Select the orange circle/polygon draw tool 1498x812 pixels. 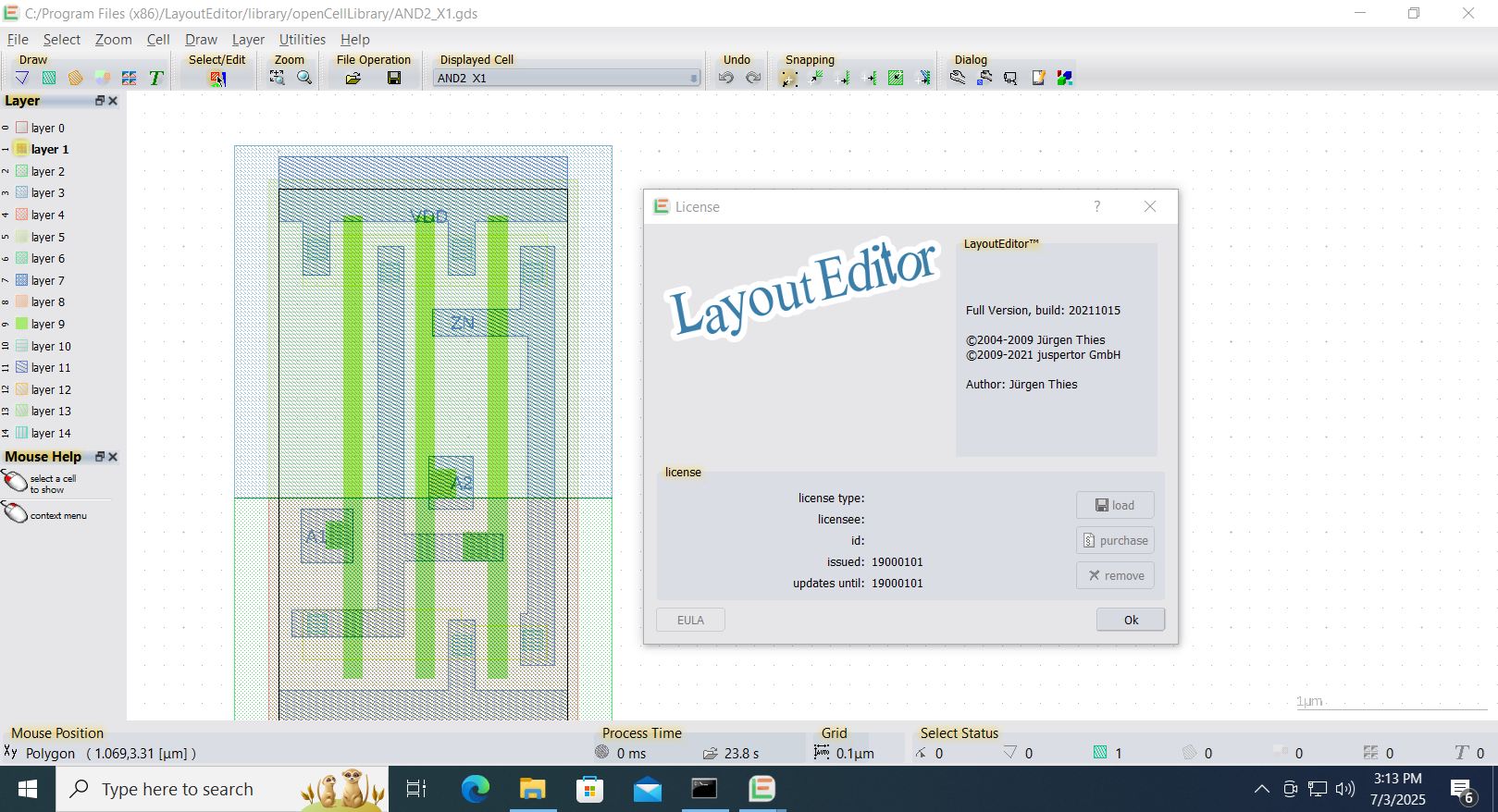click(x=76, y=79)
